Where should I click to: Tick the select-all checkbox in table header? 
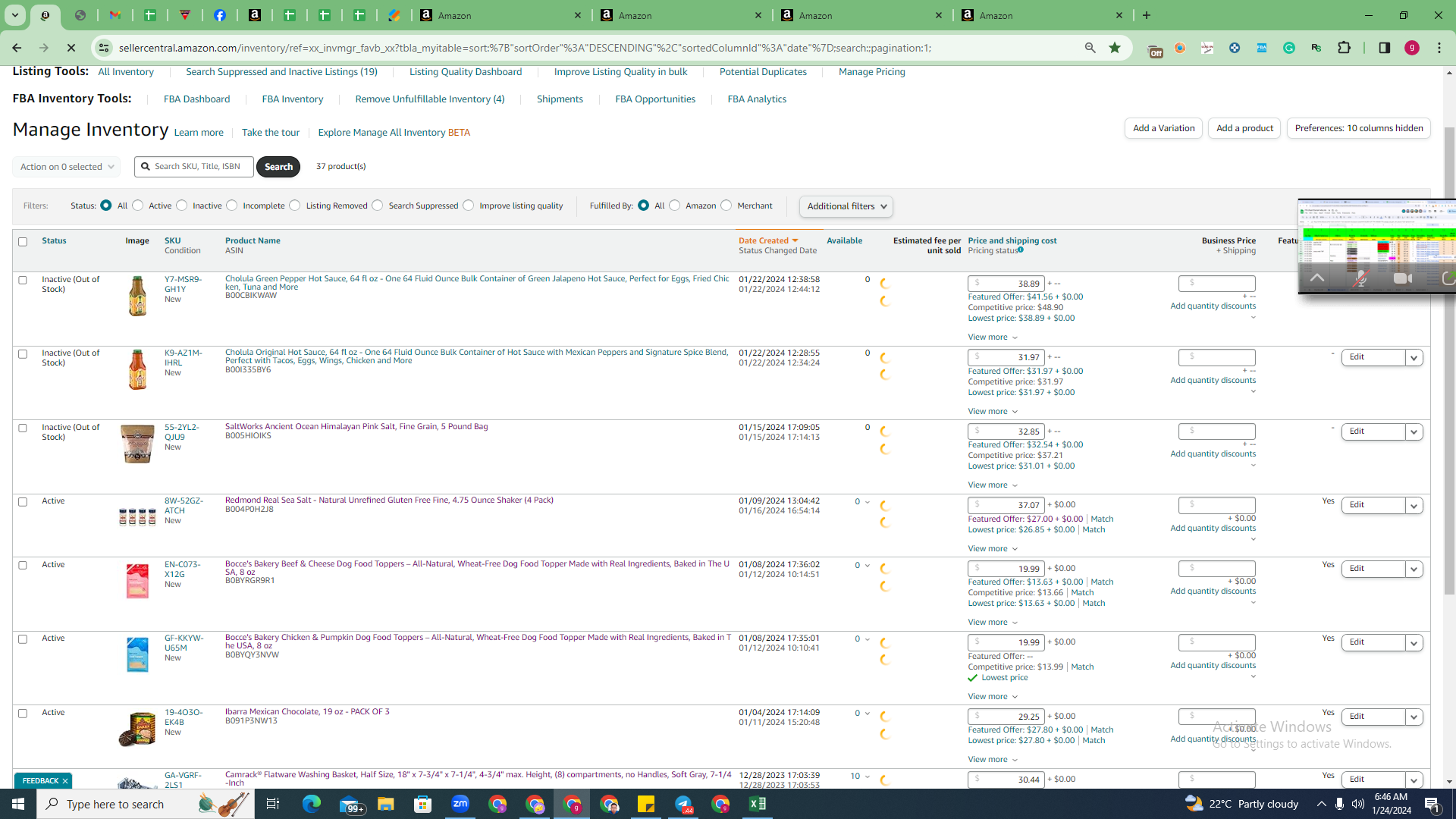pos(23,242)
